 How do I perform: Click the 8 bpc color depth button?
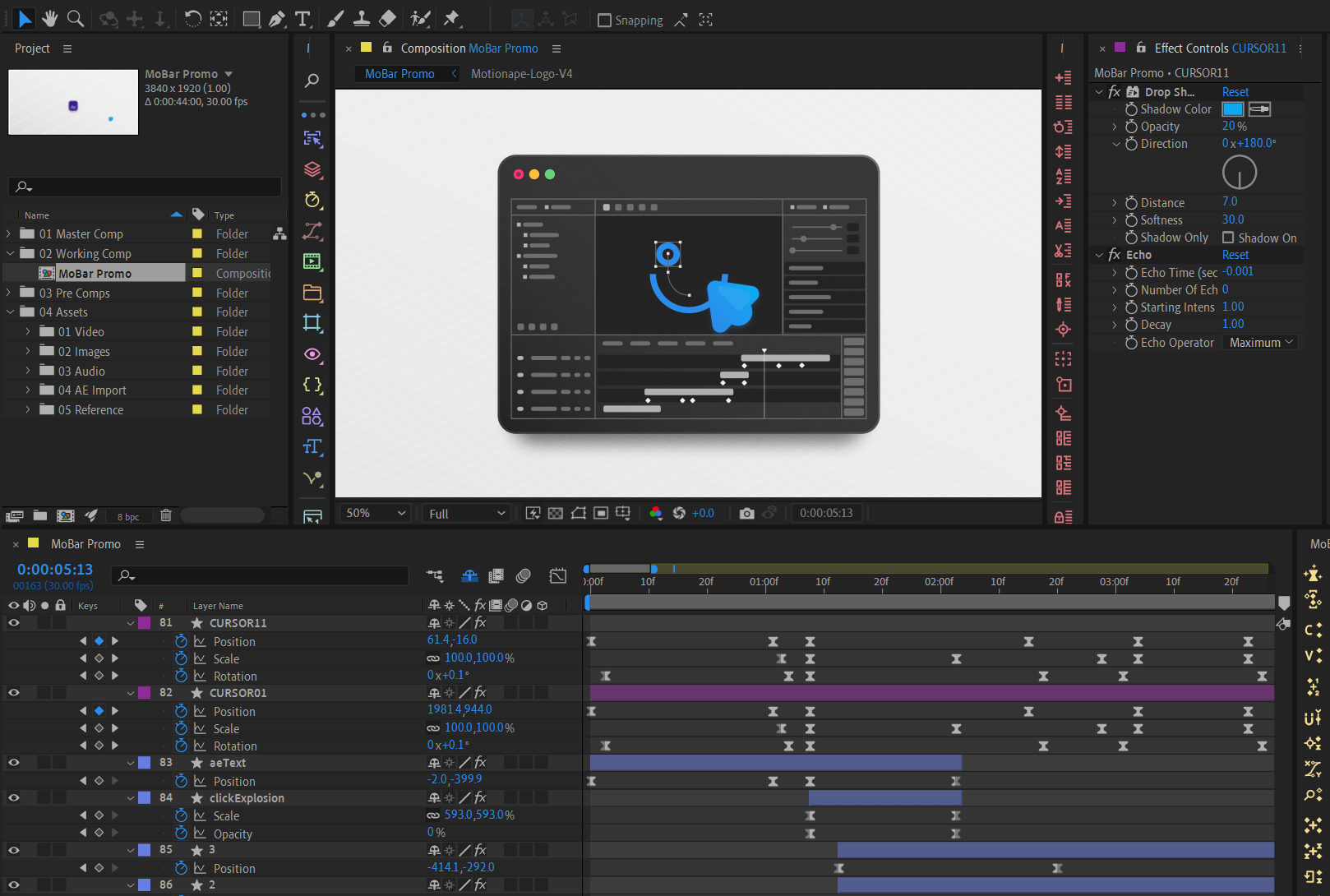coord(128,516)
